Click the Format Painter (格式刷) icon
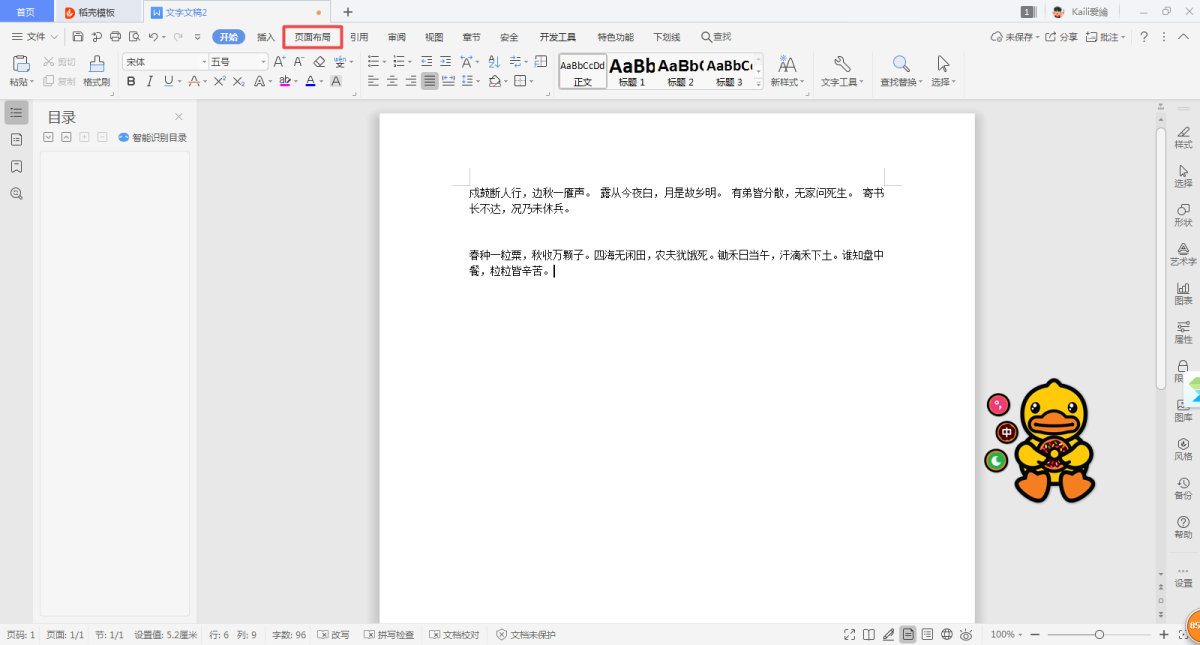 coord(96,70)
